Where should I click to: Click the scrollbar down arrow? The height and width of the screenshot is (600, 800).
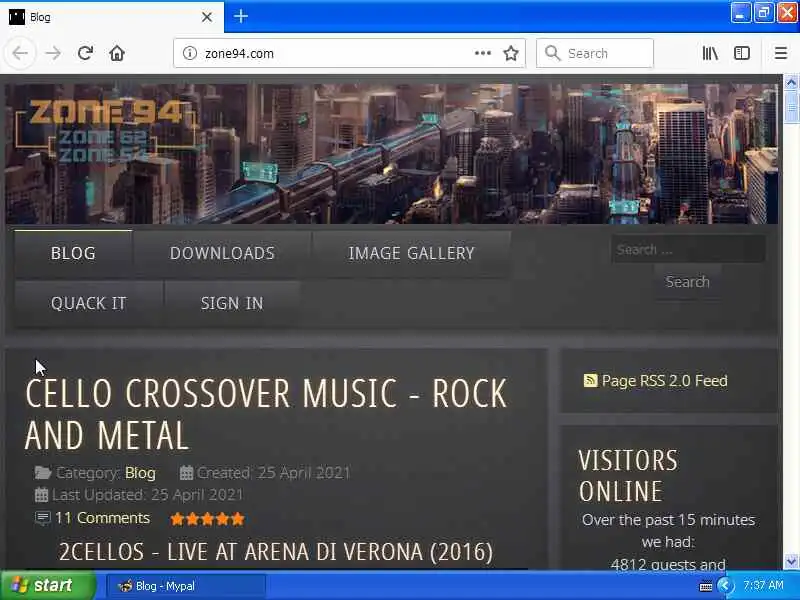coord(791,562)
